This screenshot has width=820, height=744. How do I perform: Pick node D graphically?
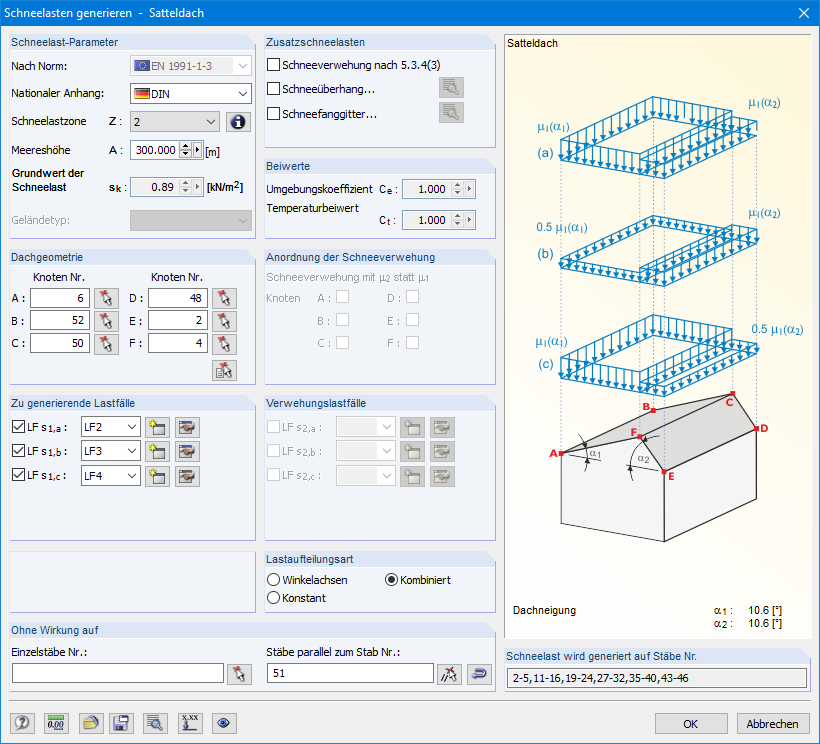[x=224, y=299]
